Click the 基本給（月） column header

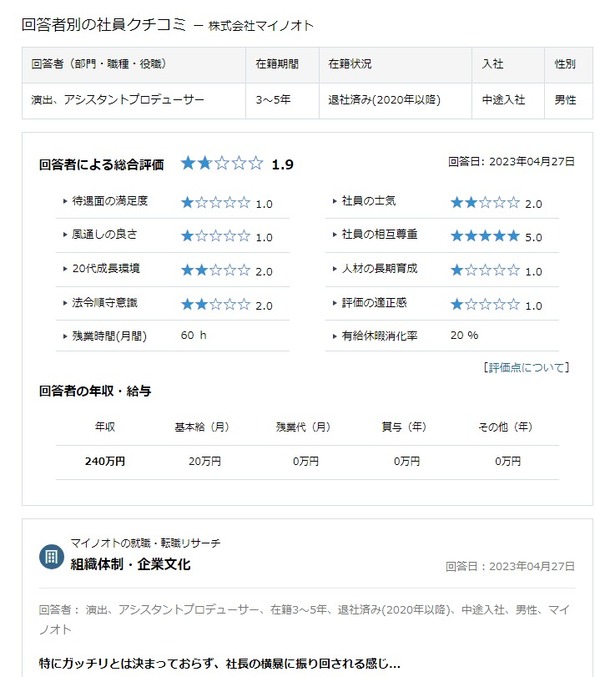[x=202, y=427]
